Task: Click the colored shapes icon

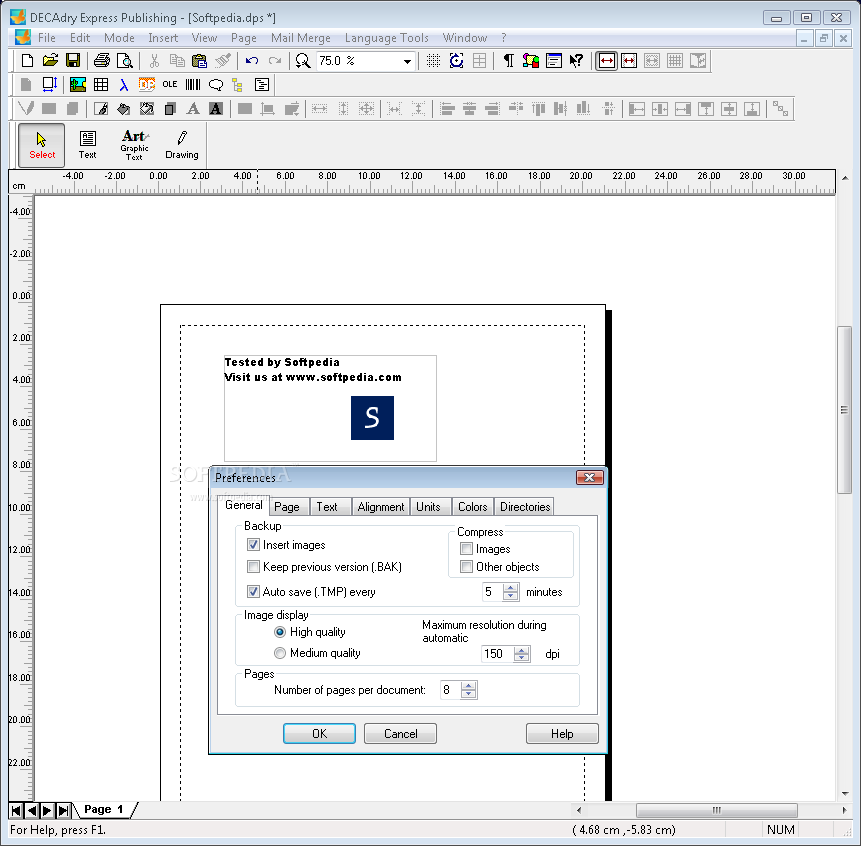Action: [530, 60]
